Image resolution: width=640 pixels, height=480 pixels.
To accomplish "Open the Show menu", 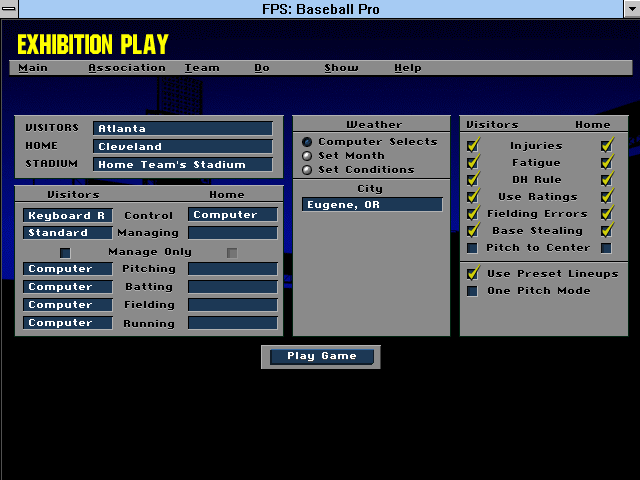I will point(341,68).
